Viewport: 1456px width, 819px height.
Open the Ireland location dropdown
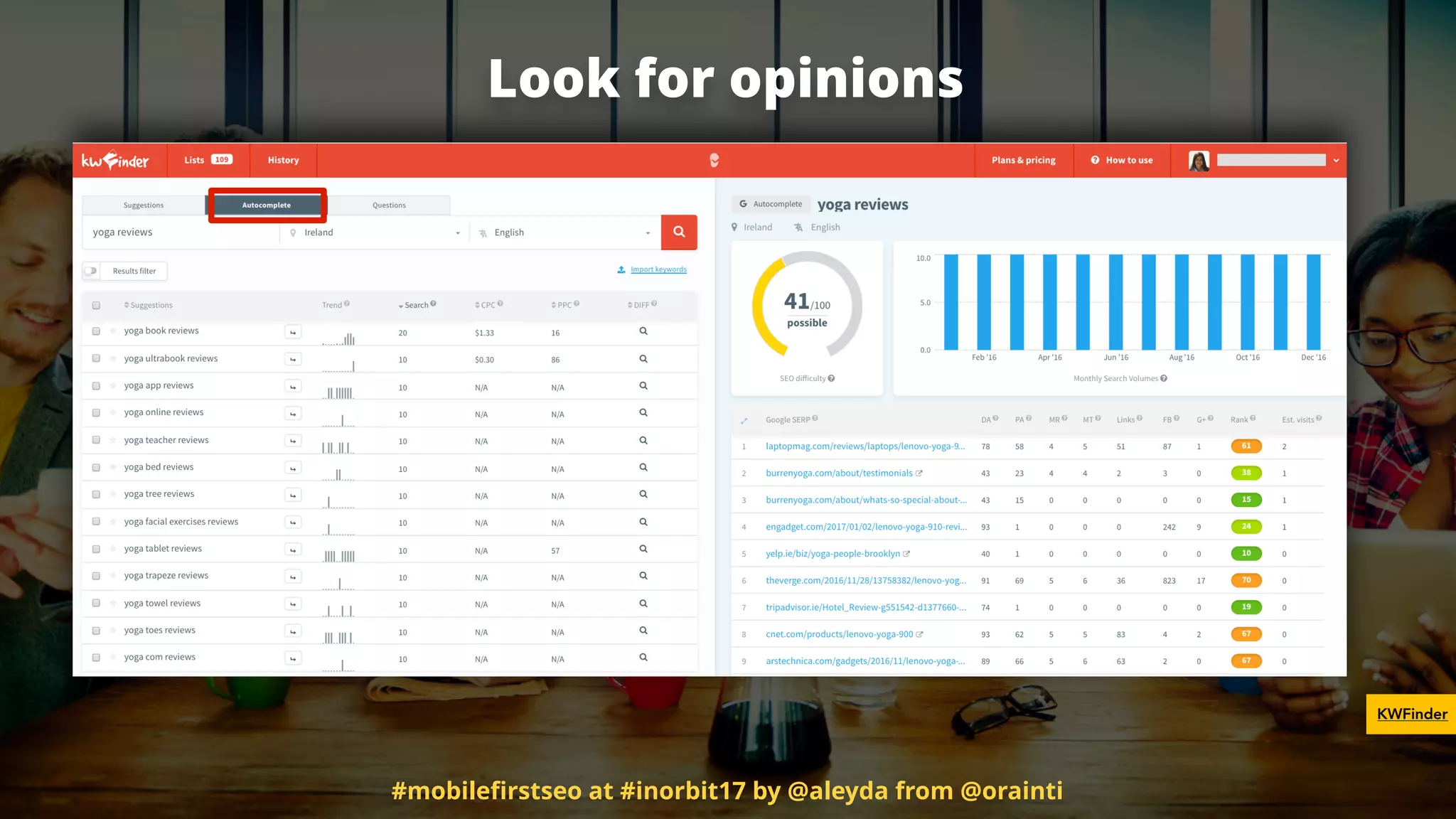pyautogui.click(x=375, y=232)
